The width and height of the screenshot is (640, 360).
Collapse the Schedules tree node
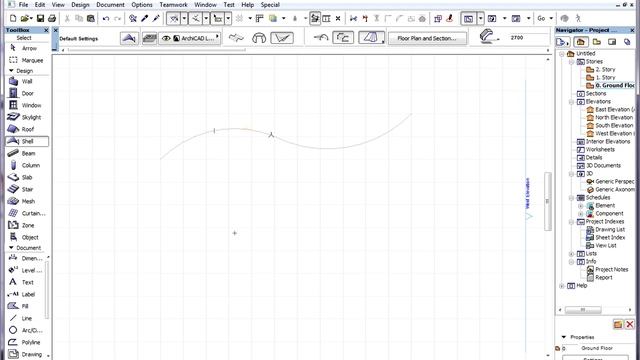pos(572,198)
